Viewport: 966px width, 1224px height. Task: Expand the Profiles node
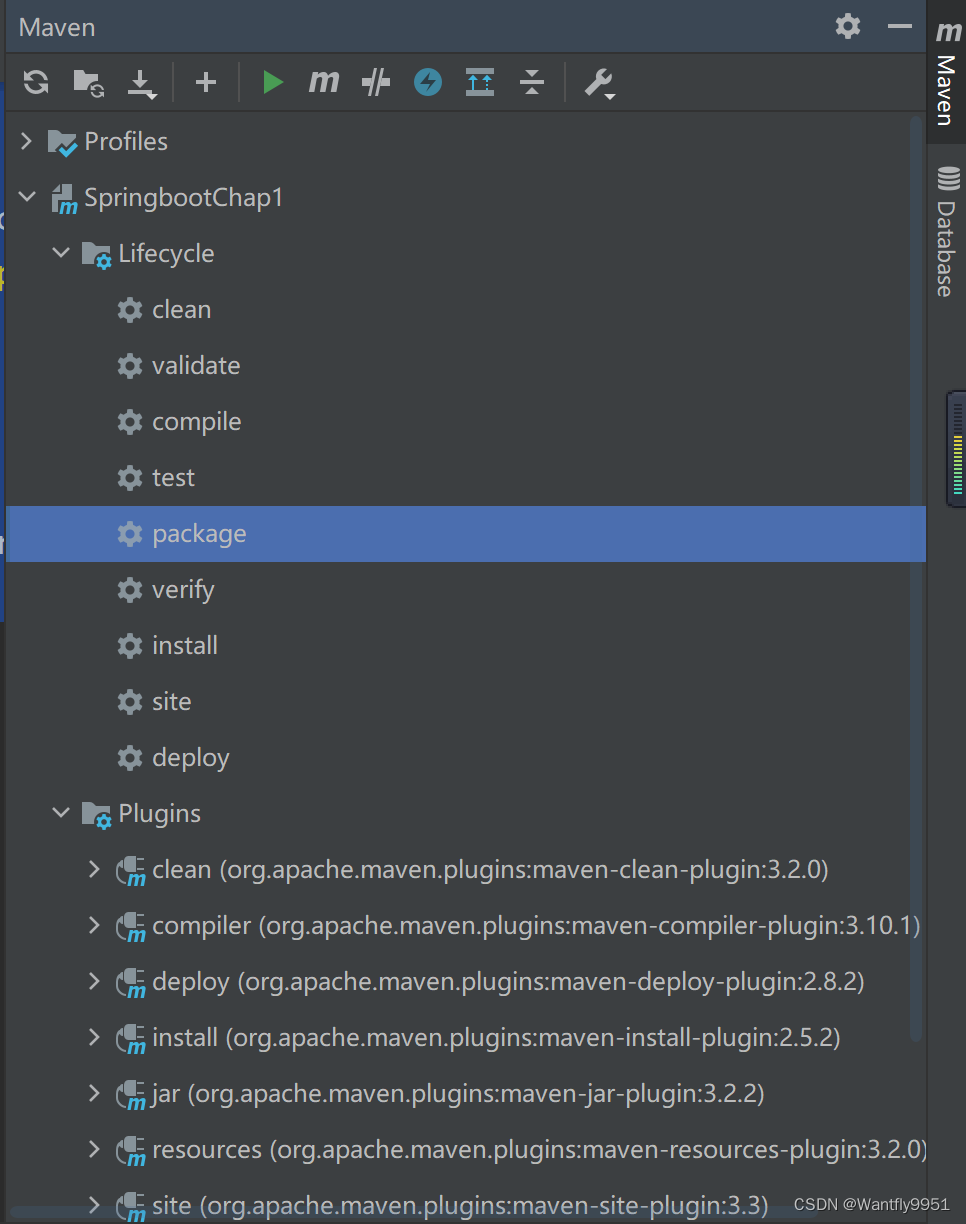click(x=26, y=141)
